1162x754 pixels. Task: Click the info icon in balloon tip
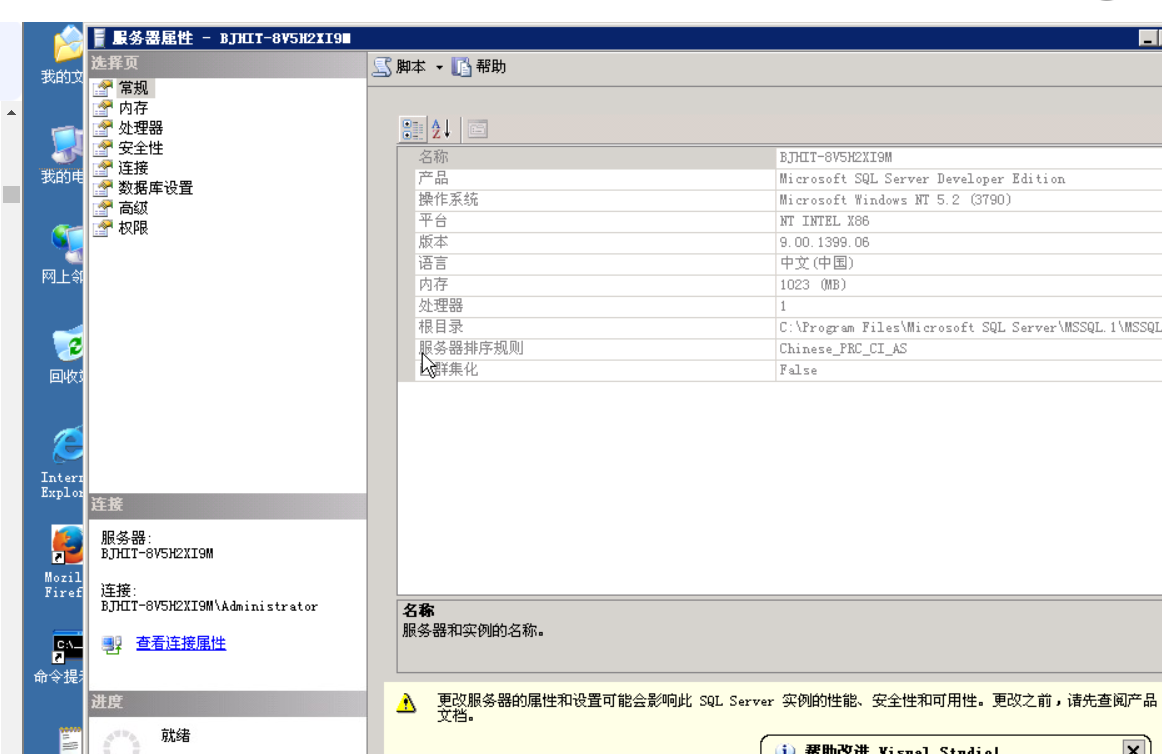[x=785, y=750]
